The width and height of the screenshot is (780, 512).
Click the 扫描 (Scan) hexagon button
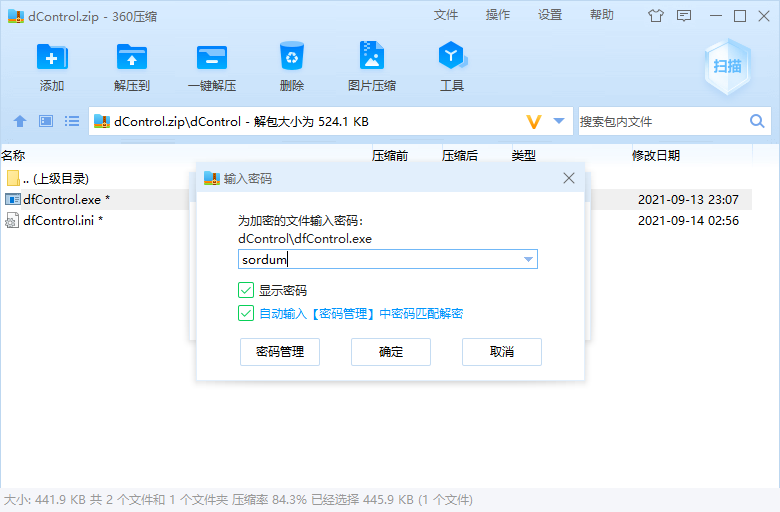[727, 67]
